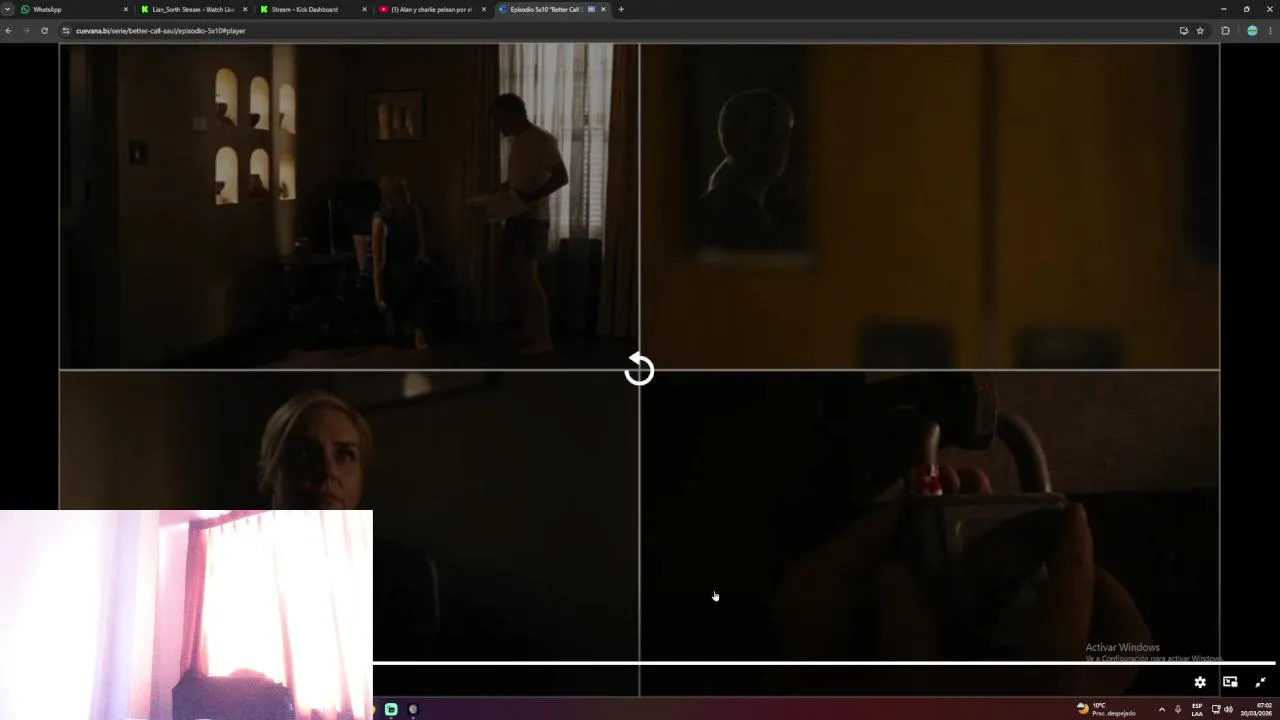Bookmark this page with the star
This screenshot has width=1280, height=720.
pos(1200,30)
